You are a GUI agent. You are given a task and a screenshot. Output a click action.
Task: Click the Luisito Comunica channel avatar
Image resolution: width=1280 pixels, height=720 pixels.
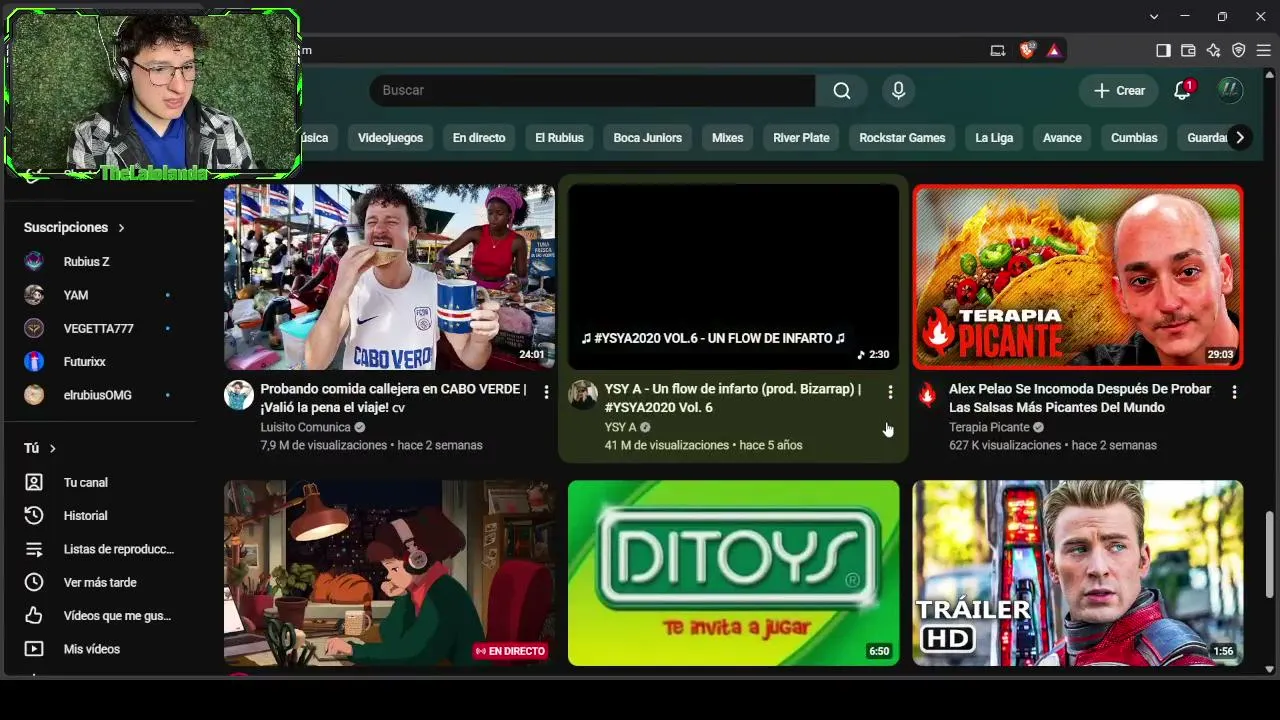pos(239,395)
